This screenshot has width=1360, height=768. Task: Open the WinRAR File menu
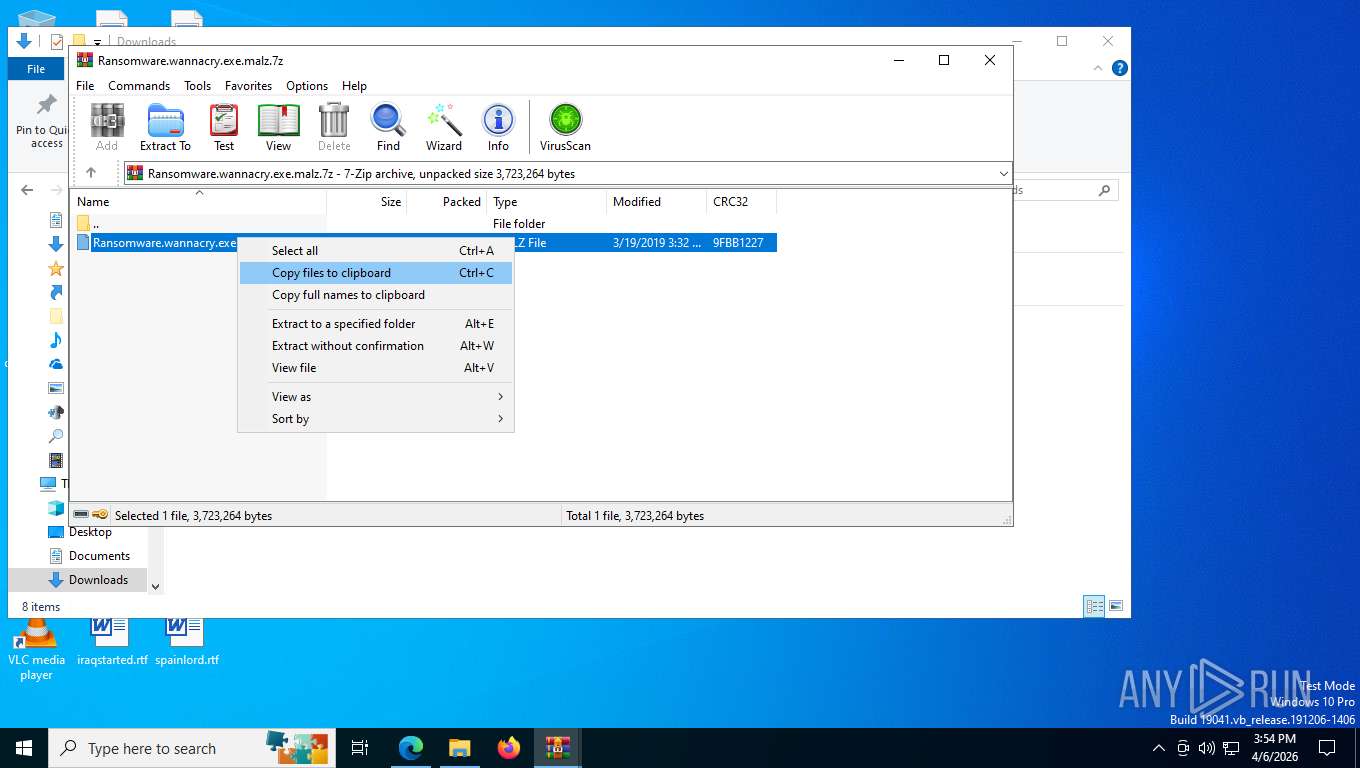click(85, 86)
